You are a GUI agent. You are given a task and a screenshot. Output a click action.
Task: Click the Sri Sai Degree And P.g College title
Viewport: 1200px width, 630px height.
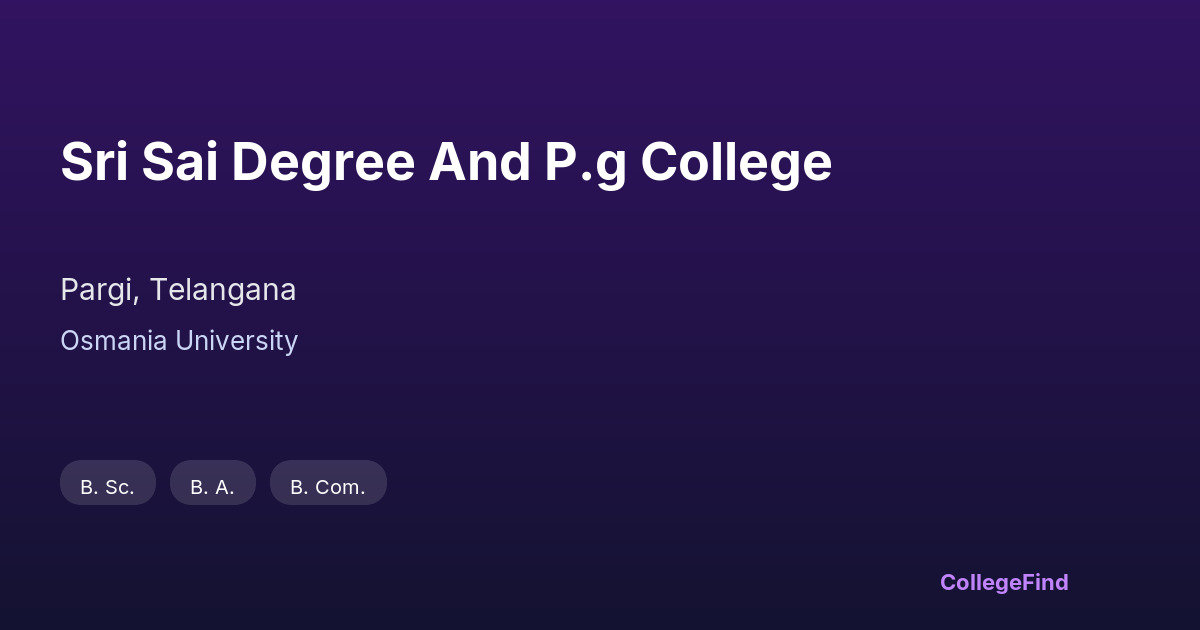[x=446, y=162]
